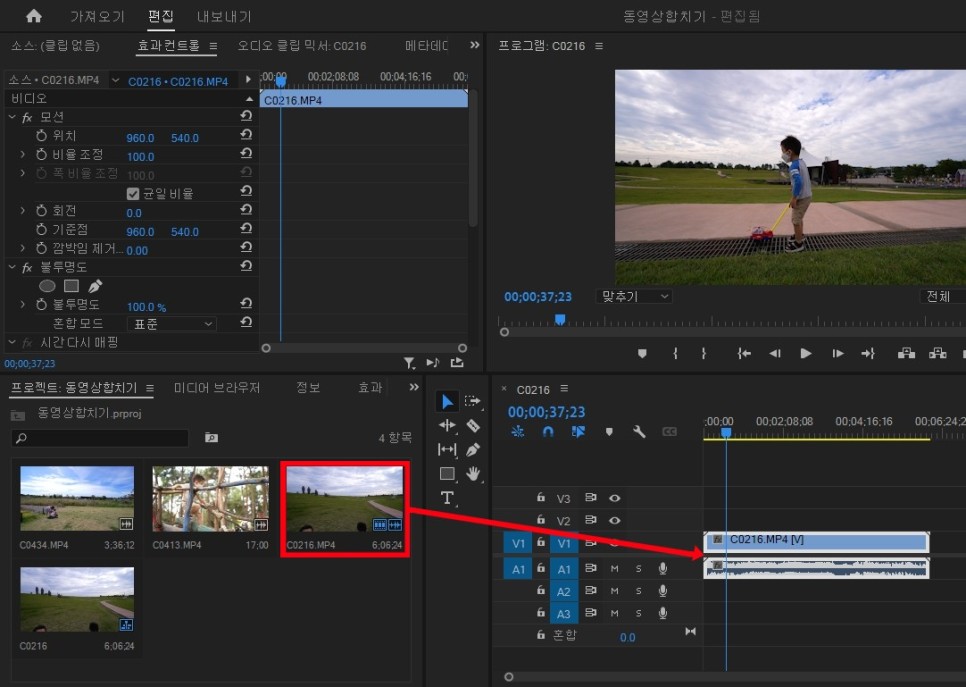Select the Pen tool in toolbox
The width and height of the screenshot is (966, 687).
coord(473,450)
